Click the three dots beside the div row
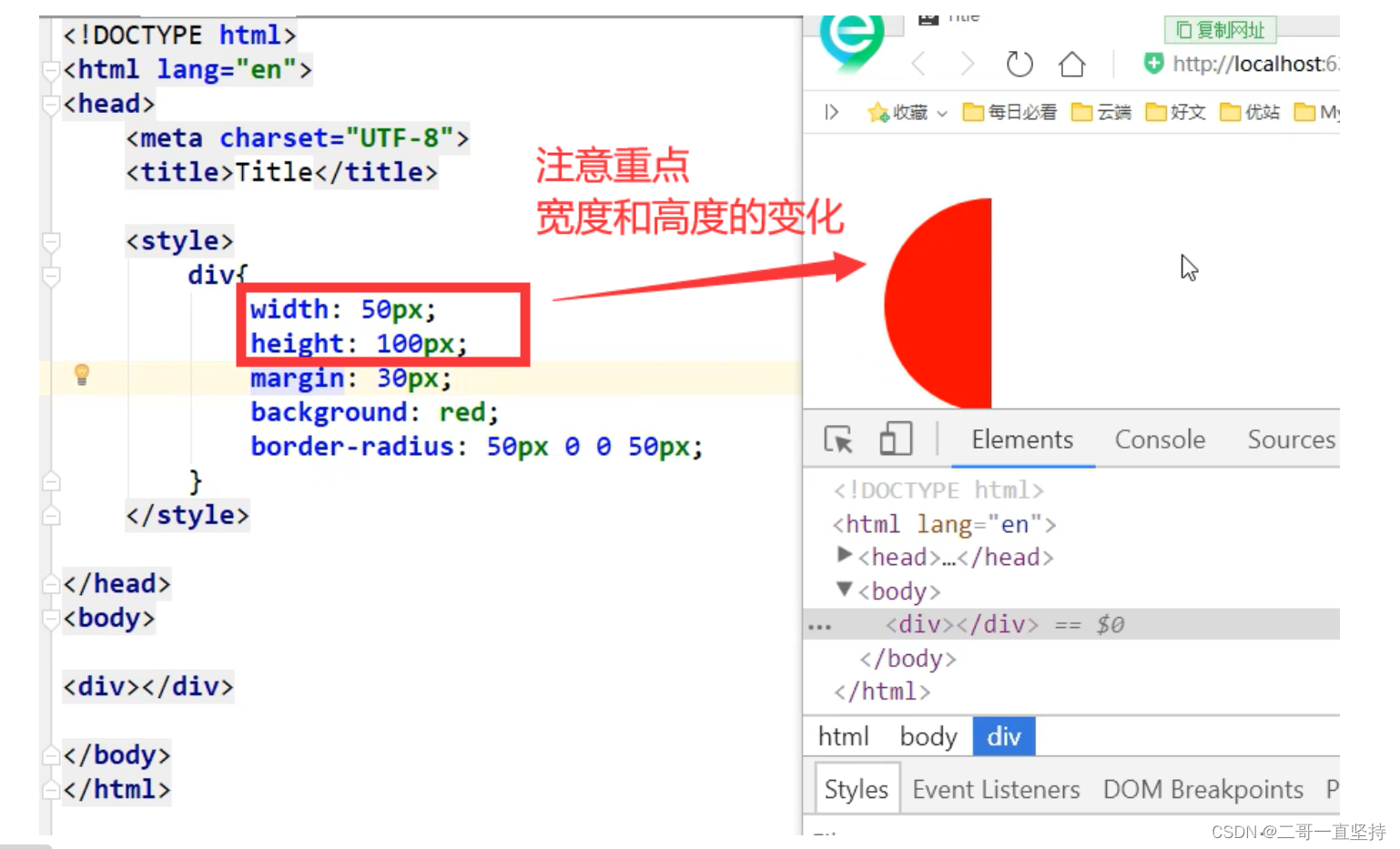Image resolution: width=1400 pixels, height=849 pixels. coord(819,627)
